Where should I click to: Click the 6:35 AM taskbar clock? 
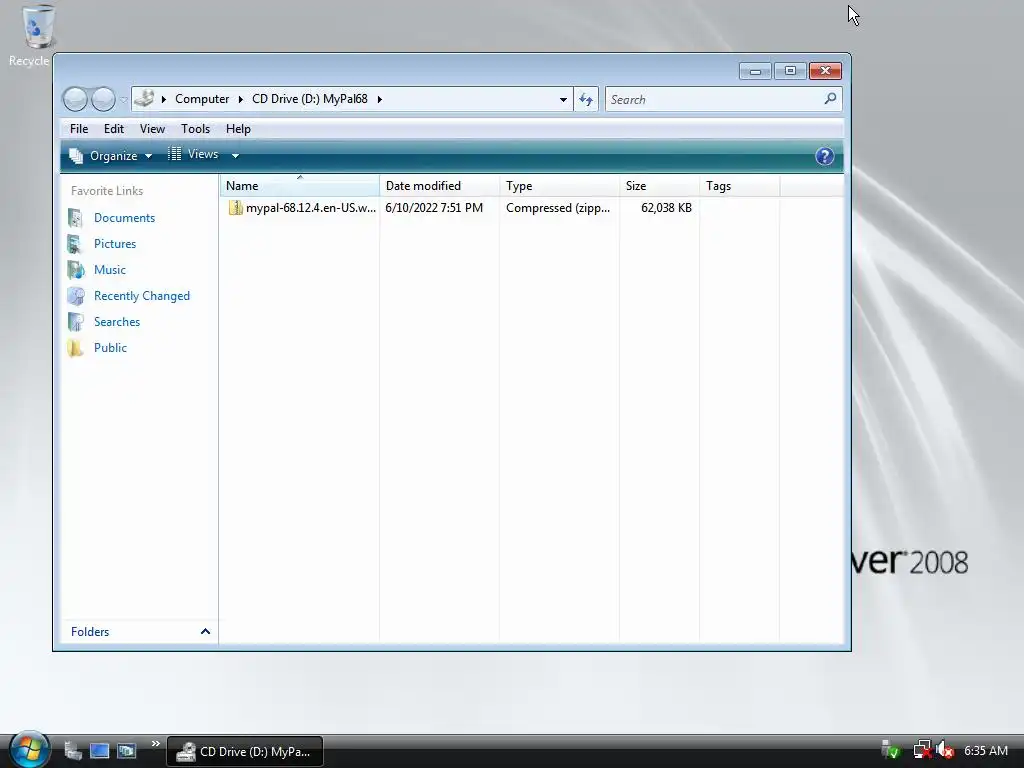(985, 750)
